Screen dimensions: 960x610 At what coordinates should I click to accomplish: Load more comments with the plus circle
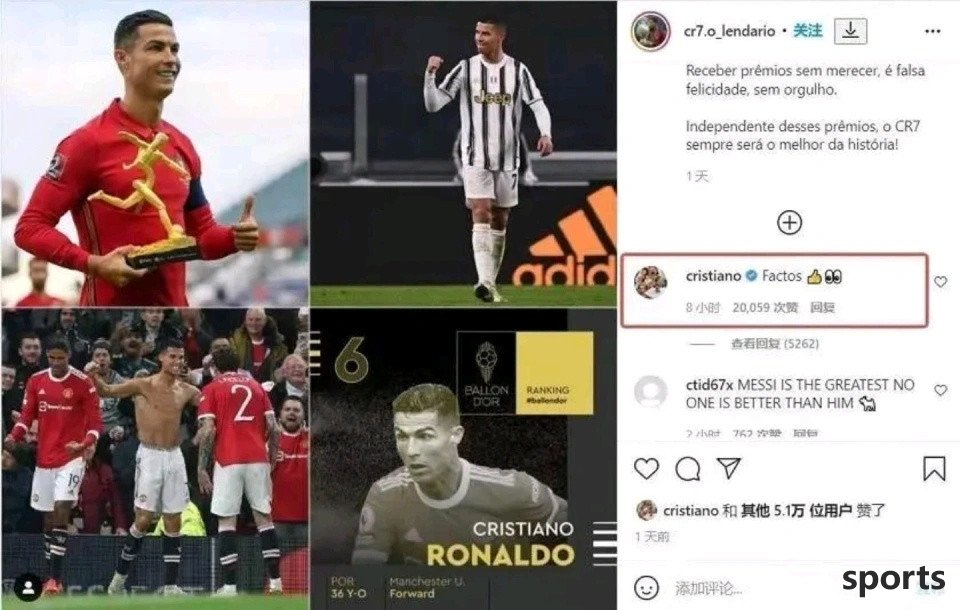789,222
